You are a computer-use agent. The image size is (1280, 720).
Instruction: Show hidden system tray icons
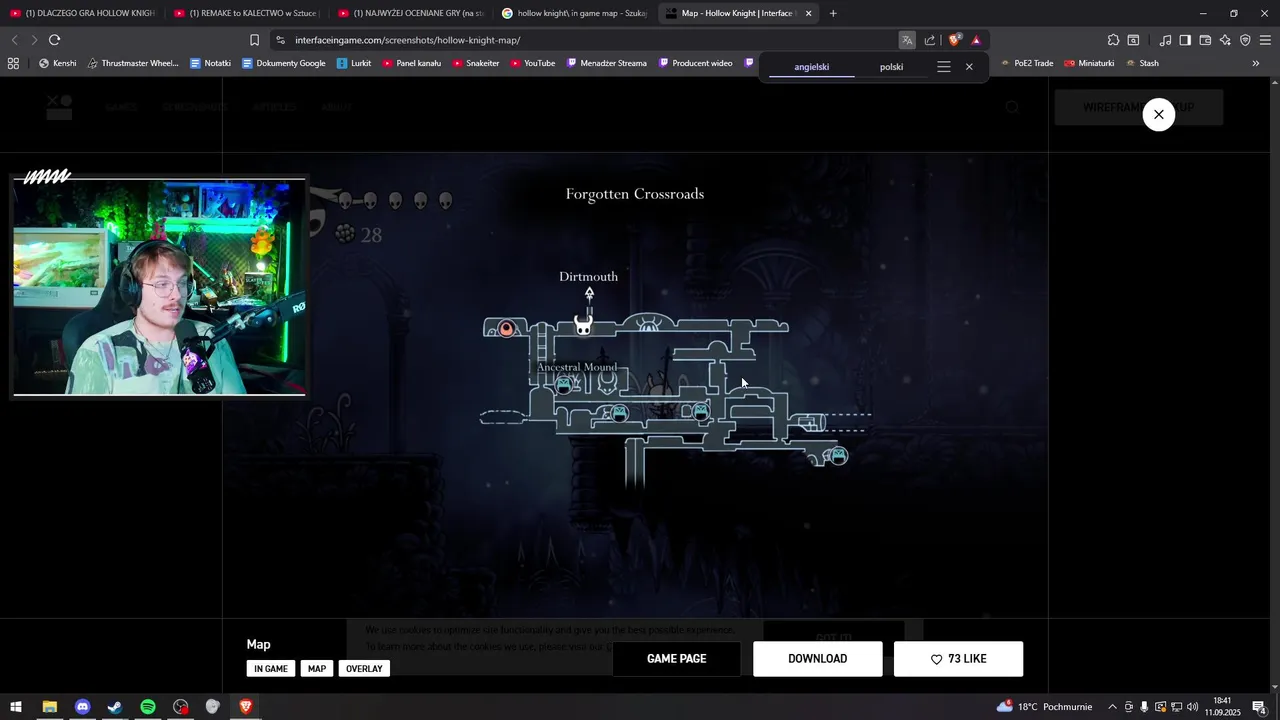coord(1112,707)
